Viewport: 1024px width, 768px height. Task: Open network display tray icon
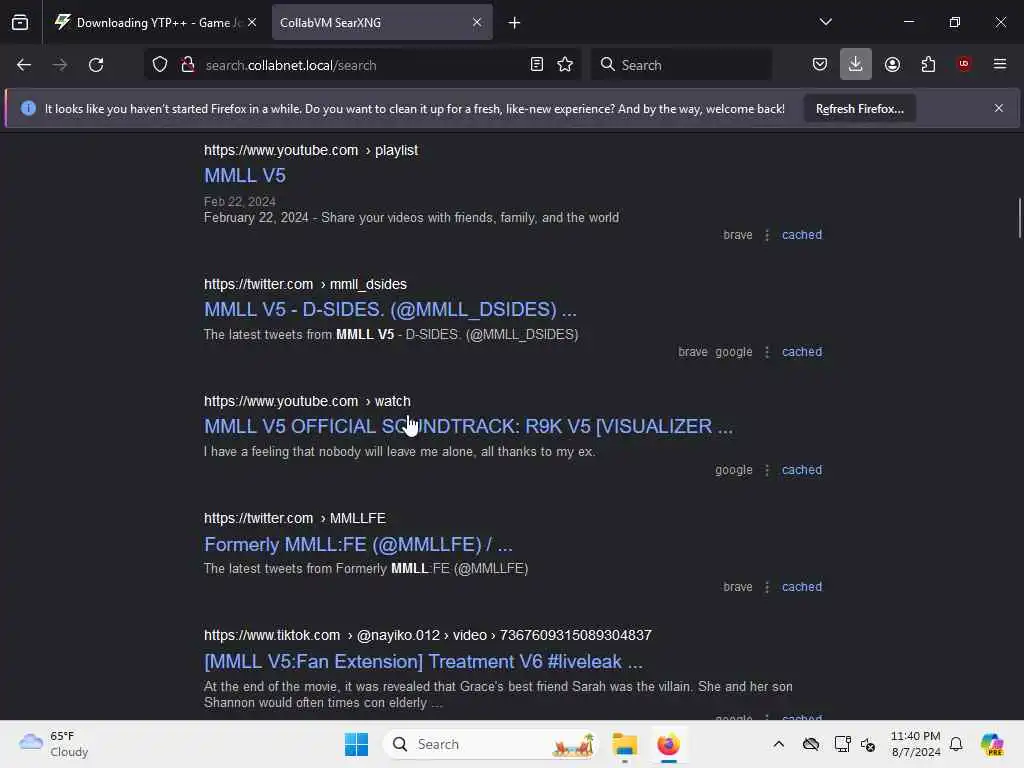pos(842,744)
